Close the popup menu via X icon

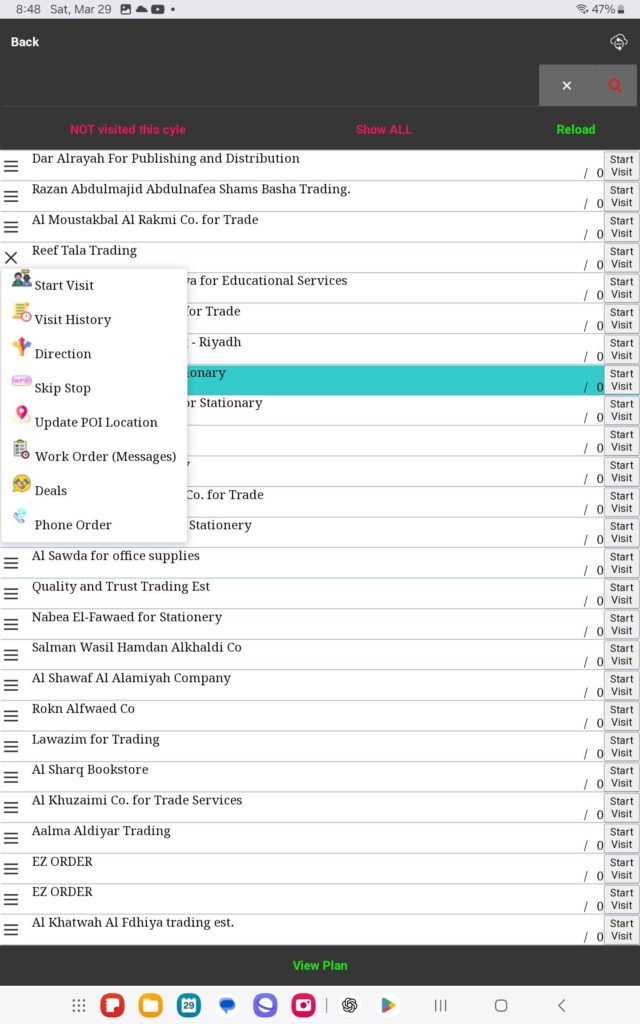pyautogui.click(x=11, y=258)
